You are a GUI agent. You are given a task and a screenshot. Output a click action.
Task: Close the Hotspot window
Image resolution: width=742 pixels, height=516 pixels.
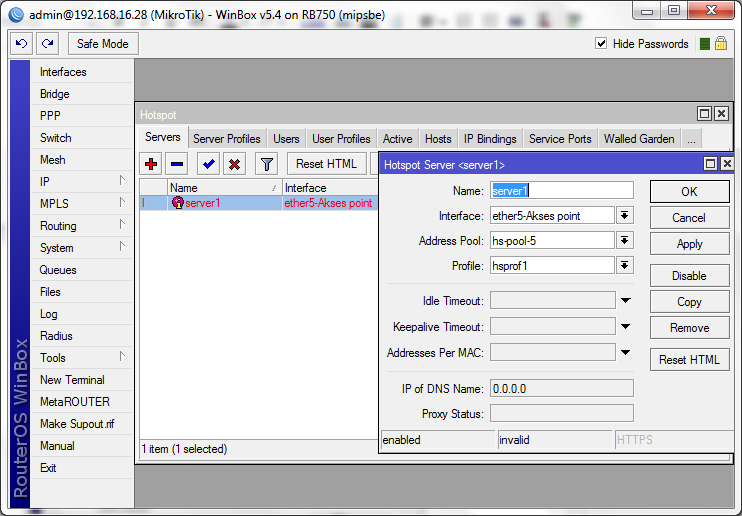(721, 114)
